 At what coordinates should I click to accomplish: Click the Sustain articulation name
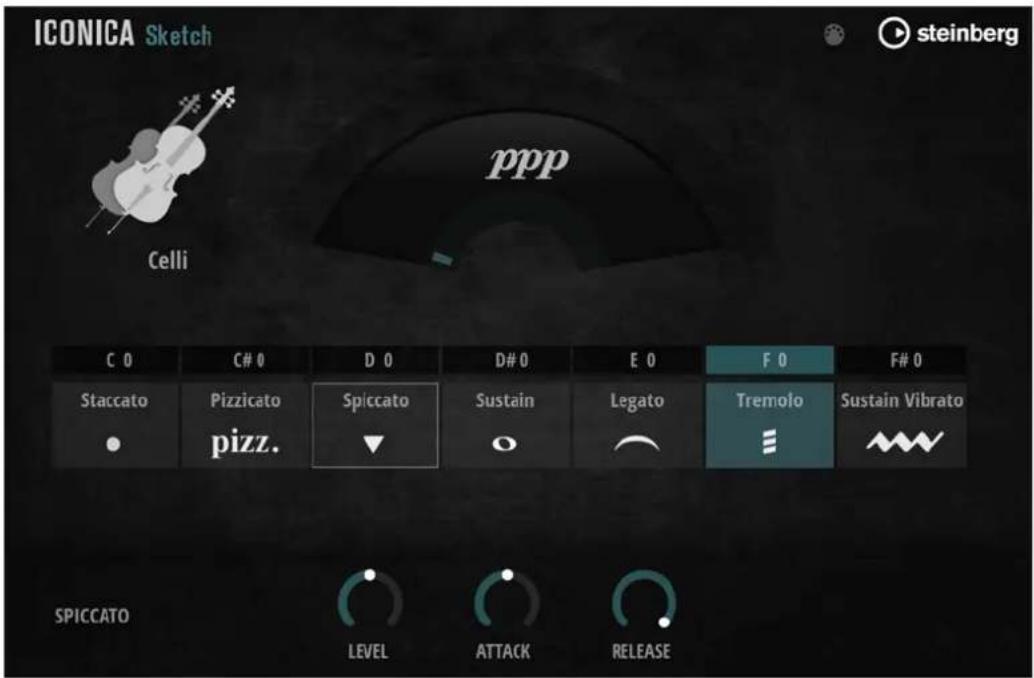[505, 400]
